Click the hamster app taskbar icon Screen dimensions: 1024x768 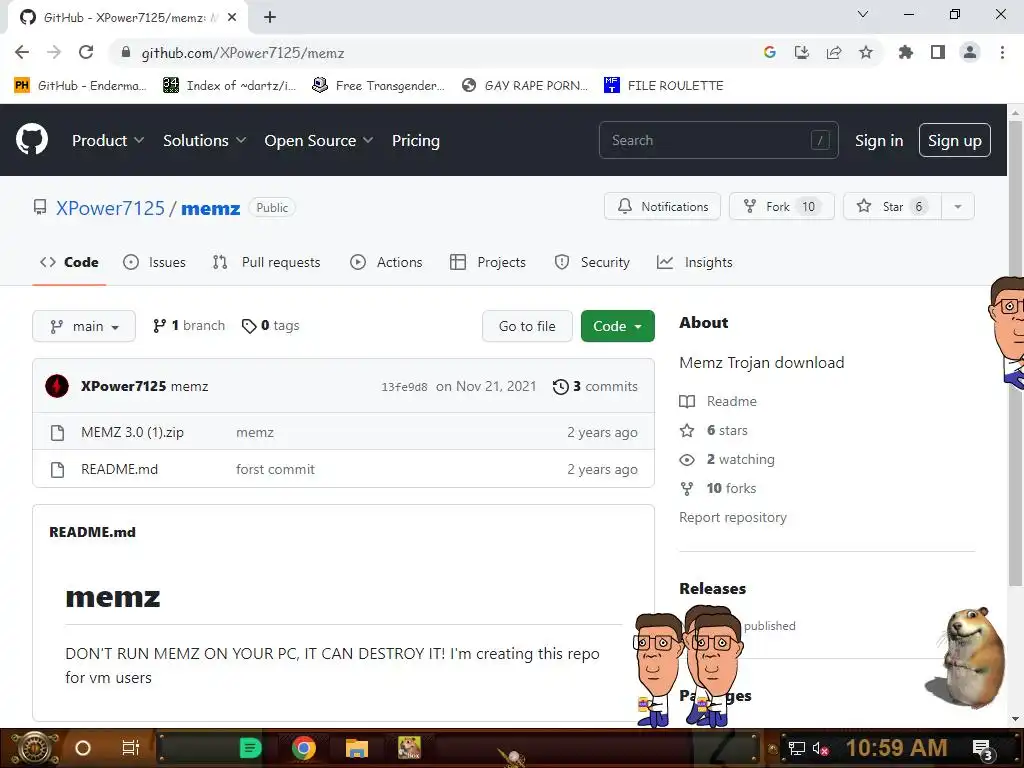tap(409, 748)
